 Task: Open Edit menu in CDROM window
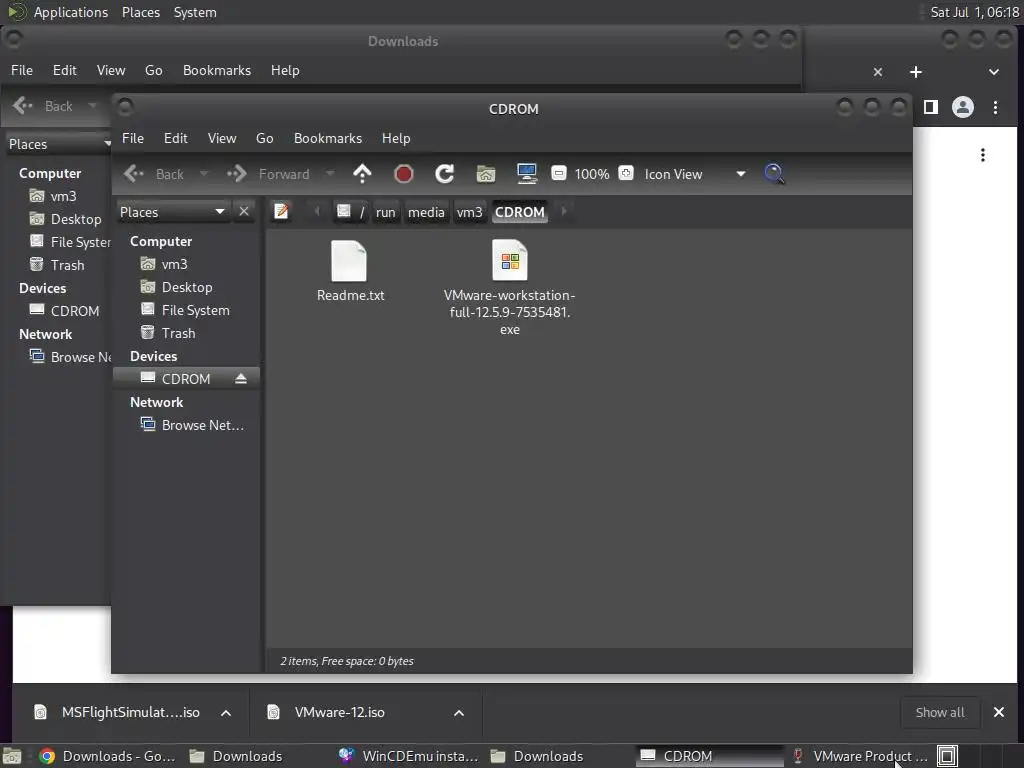point(176,138)
